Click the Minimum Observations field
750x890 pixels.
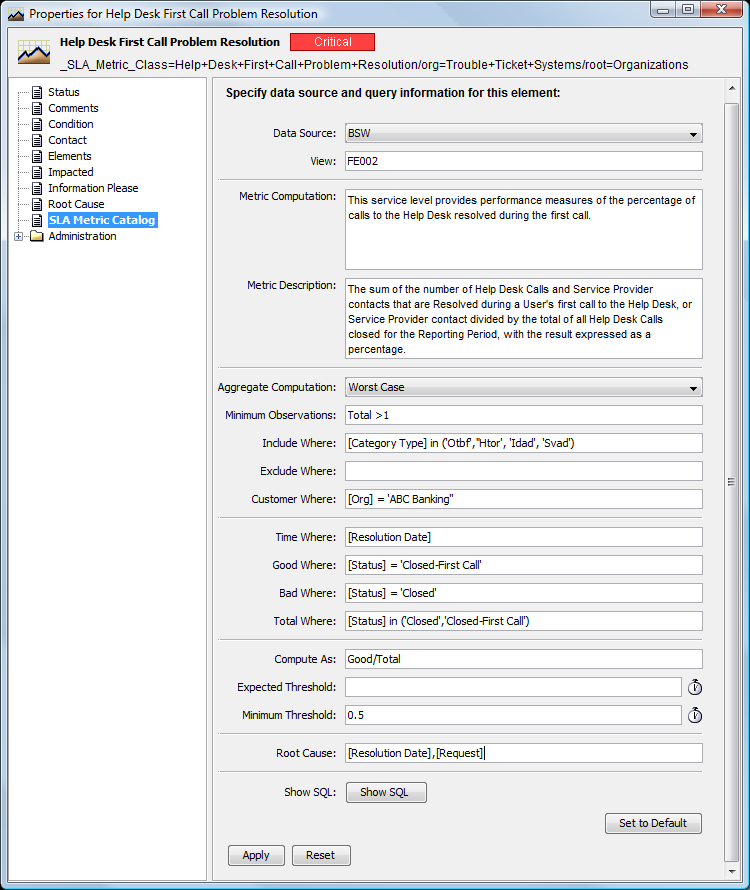(x=523, y=415)
